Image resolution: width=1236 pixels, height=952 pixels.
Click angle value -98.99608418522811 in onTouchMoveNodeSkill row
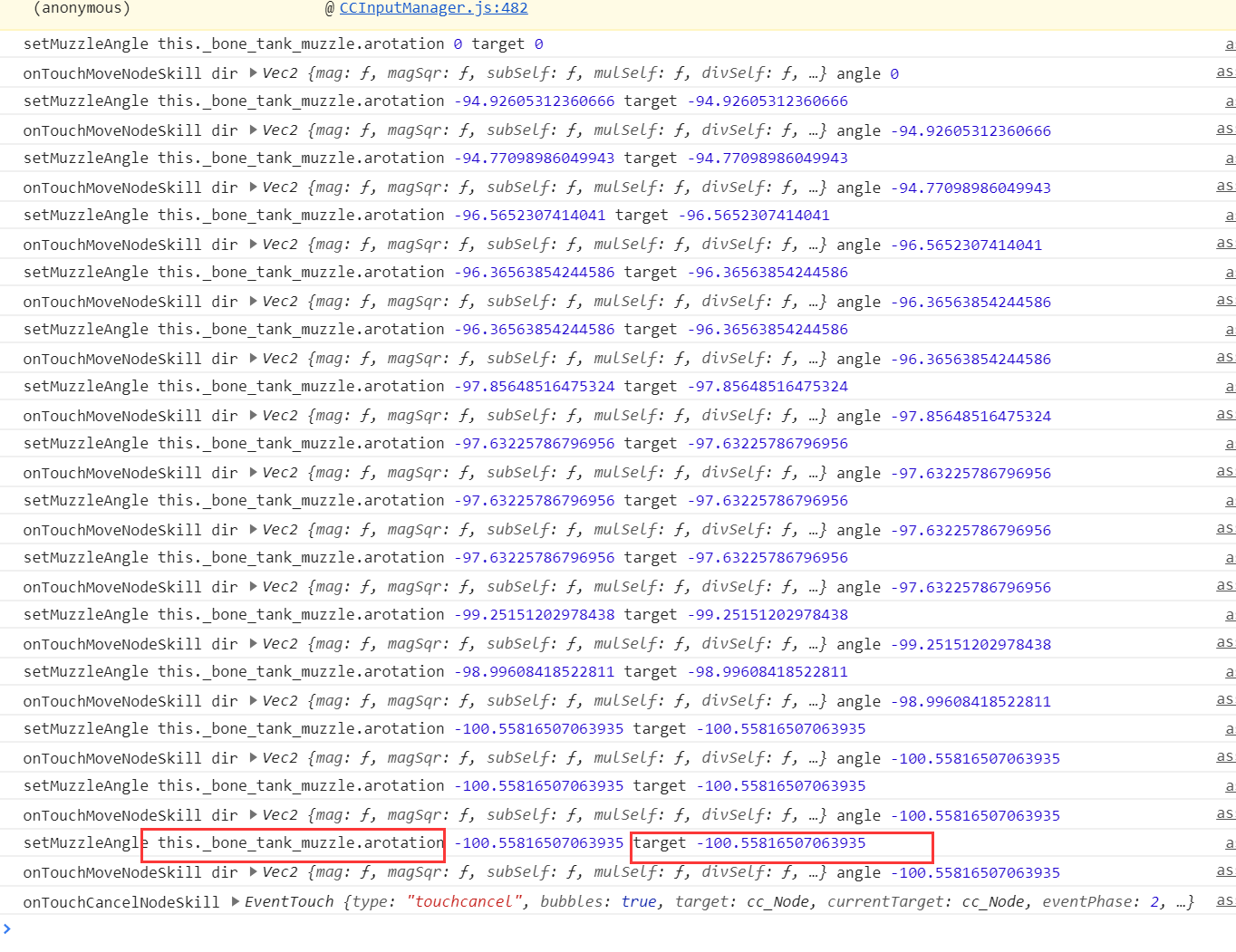point(970,701)
